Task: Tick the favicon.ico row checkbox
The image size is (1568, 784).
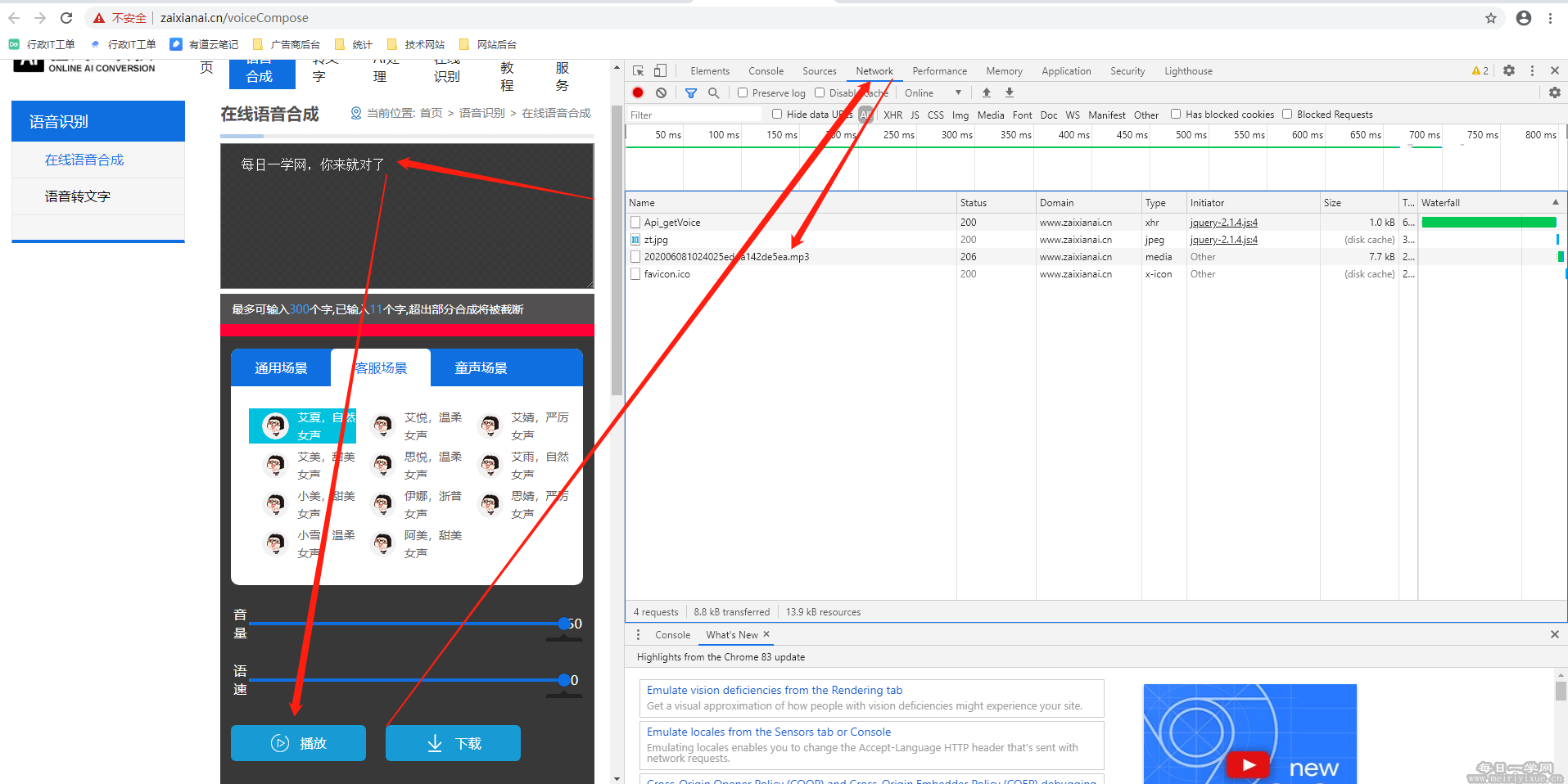Action: [x=635, y=274]
